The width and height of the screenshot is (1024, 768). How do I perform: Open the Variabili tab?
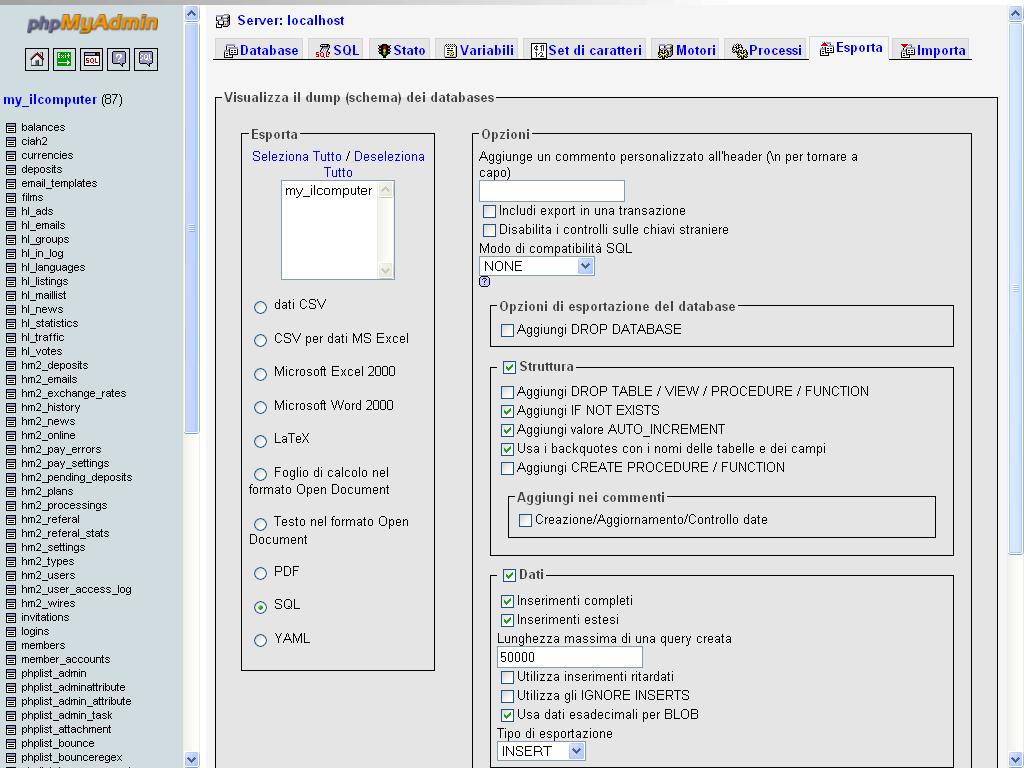pyautogui.click(x=478, y=50)
